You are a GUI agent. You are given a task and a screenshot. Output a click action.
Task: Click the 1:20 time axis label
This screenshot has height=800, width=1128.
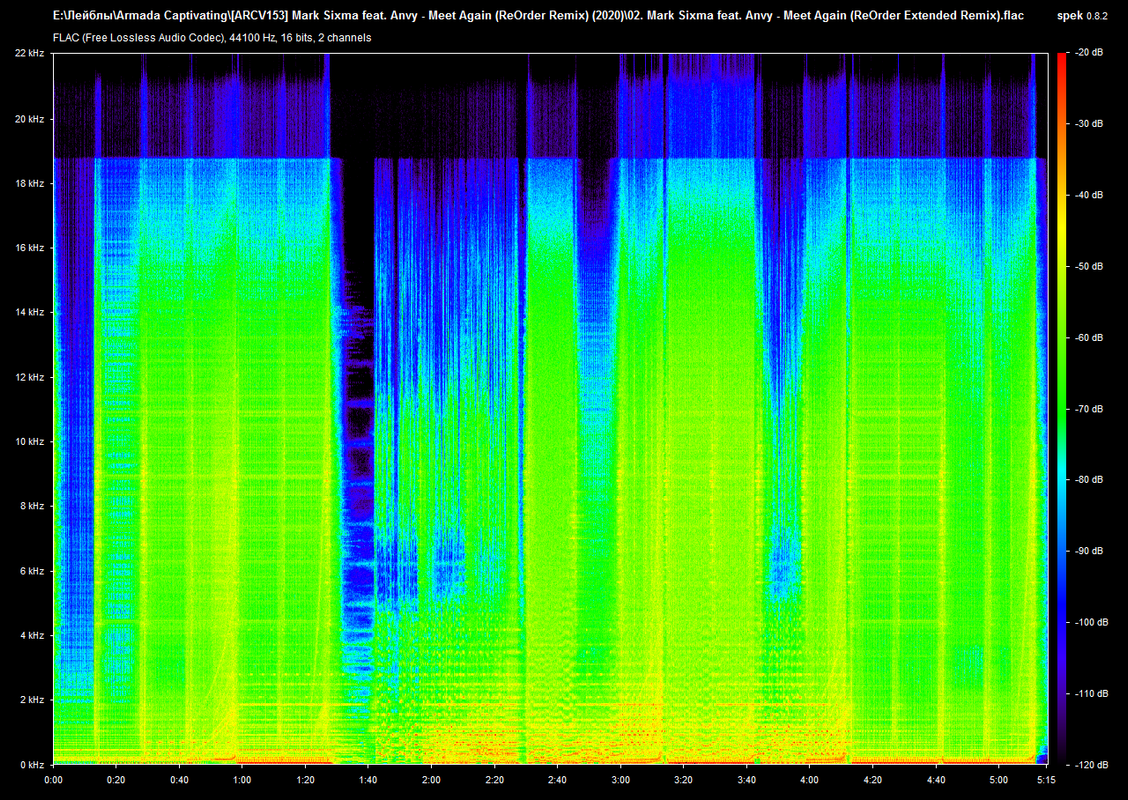coord(305,780)
